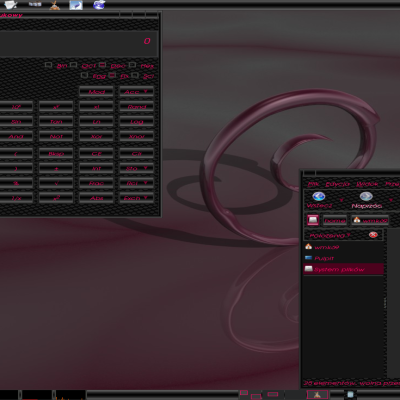Click the file manager pane splitter handle
Screen dimensions: 400x400
(385, 303)
